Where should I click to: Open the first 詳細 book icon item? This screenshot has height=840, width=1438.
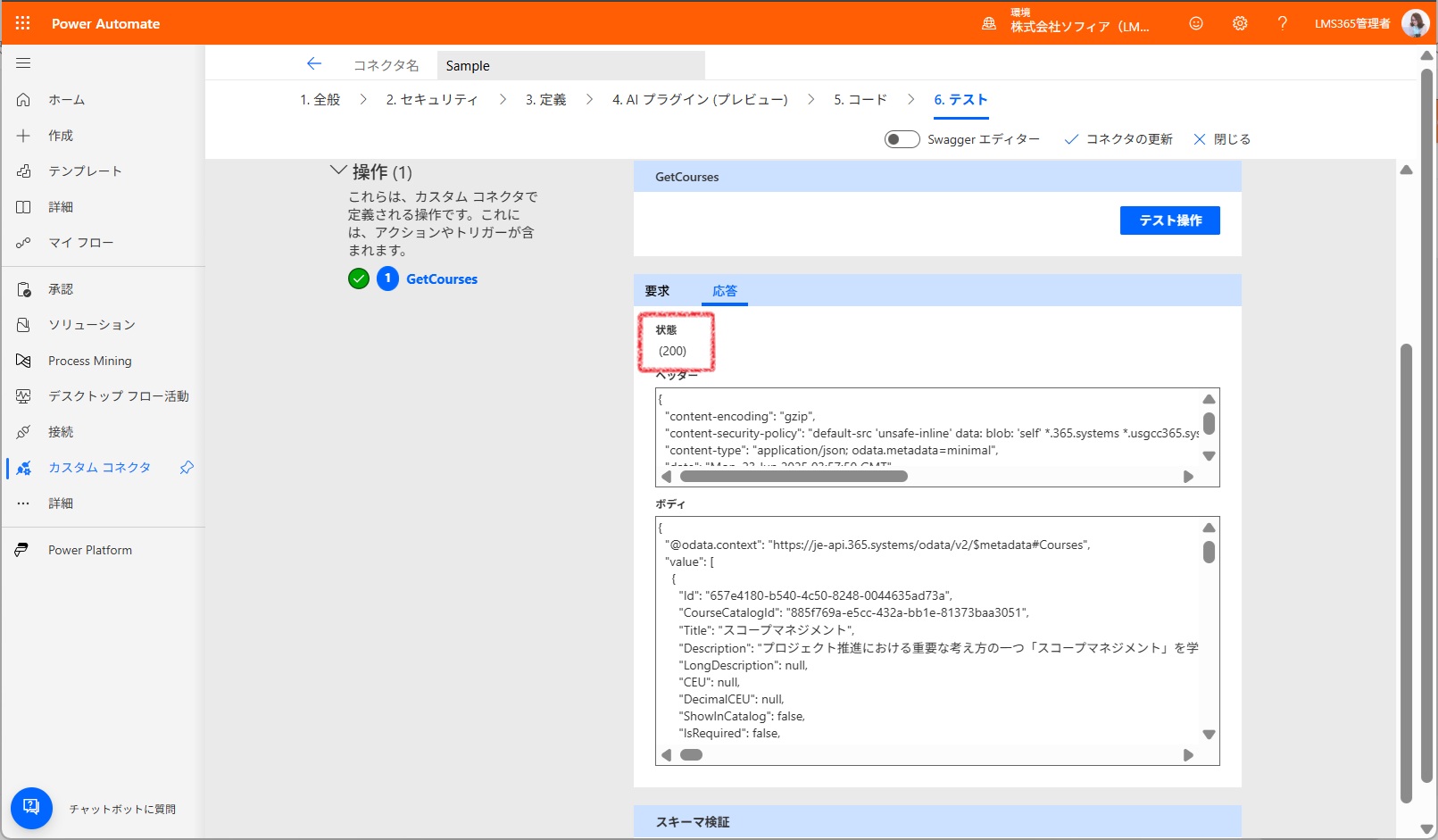23,207
